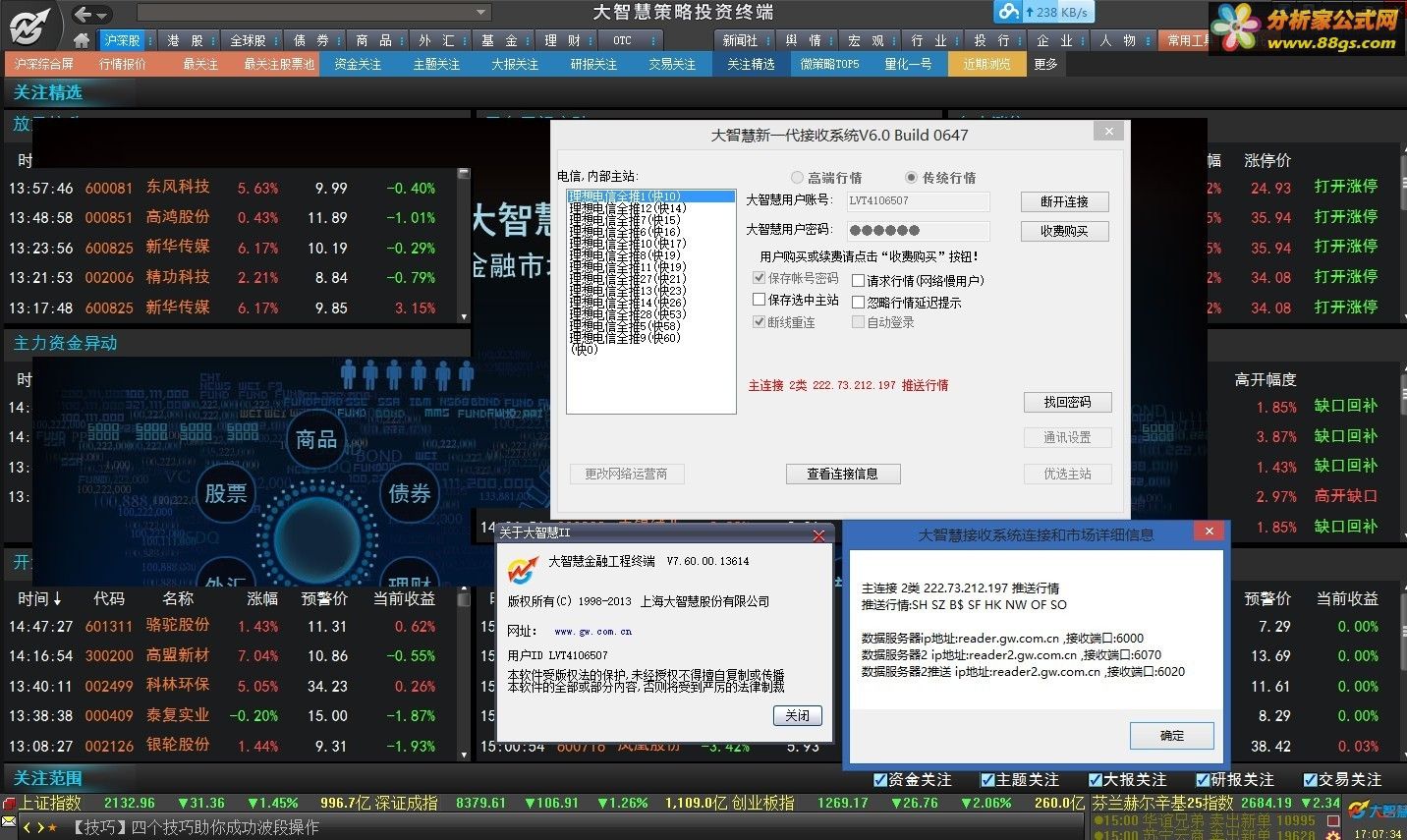
Task: Click the 收费购买 button
Action: [1065, 231]
